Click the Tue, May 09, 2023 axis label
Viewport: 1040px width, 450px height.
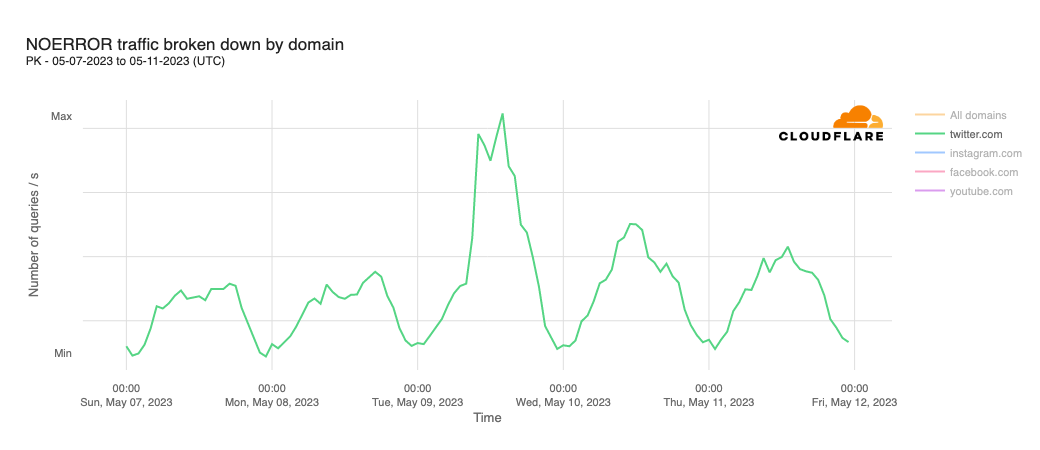pos(417,402)
